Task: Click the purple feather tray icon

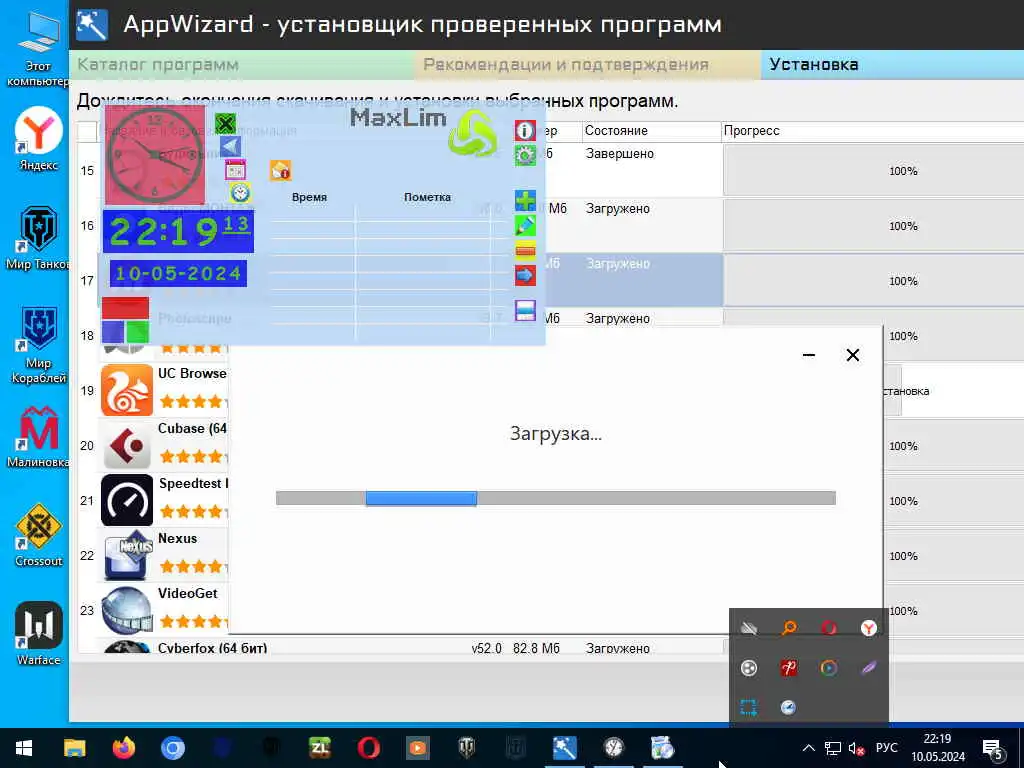Action: click(869, 667)
